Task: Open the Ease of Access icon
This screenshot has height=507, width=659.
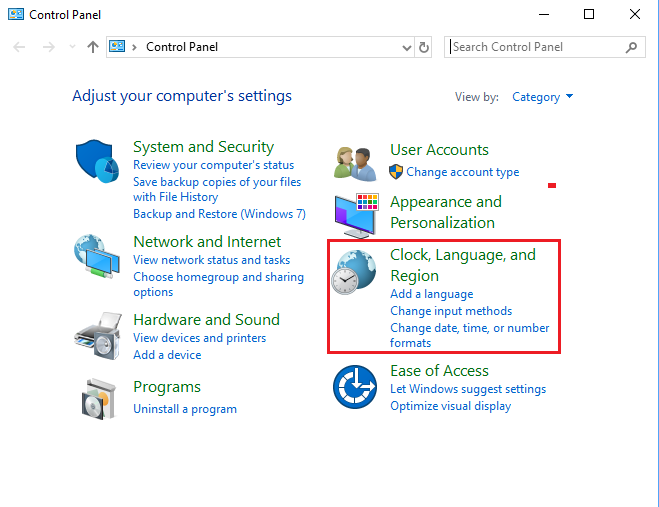Action: pyautogui.click(x=355, y=387)
